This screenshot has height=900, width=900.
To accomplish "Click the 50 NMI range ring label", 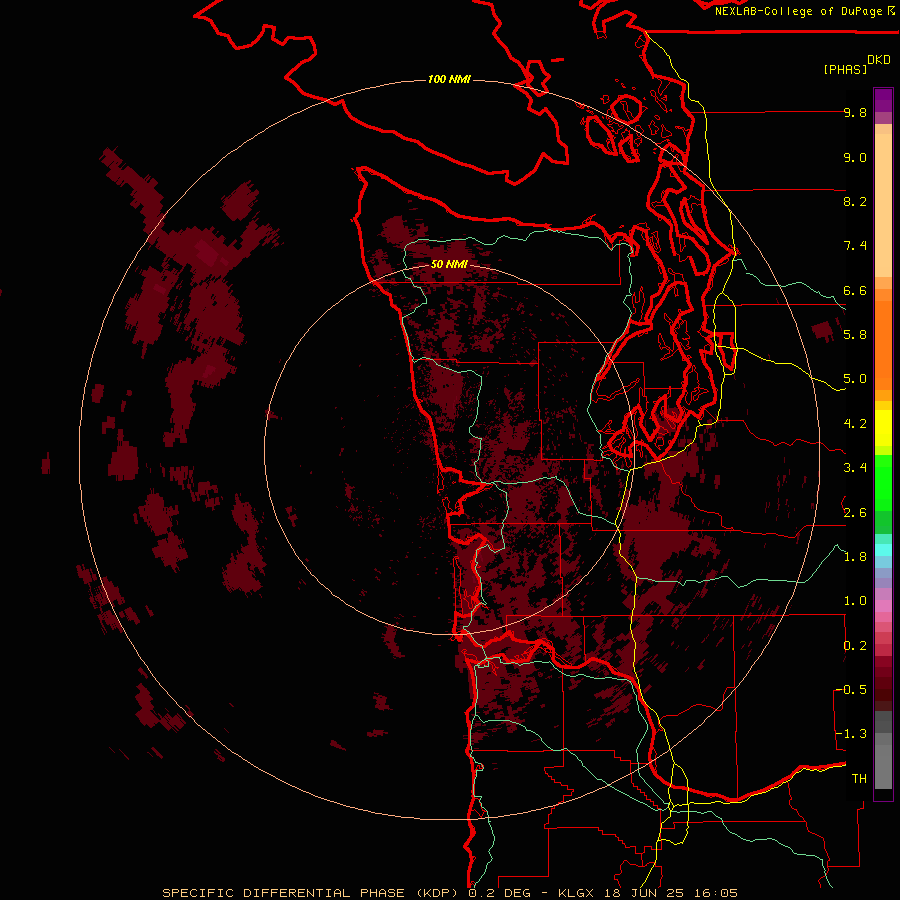I will tap(449, 264).
